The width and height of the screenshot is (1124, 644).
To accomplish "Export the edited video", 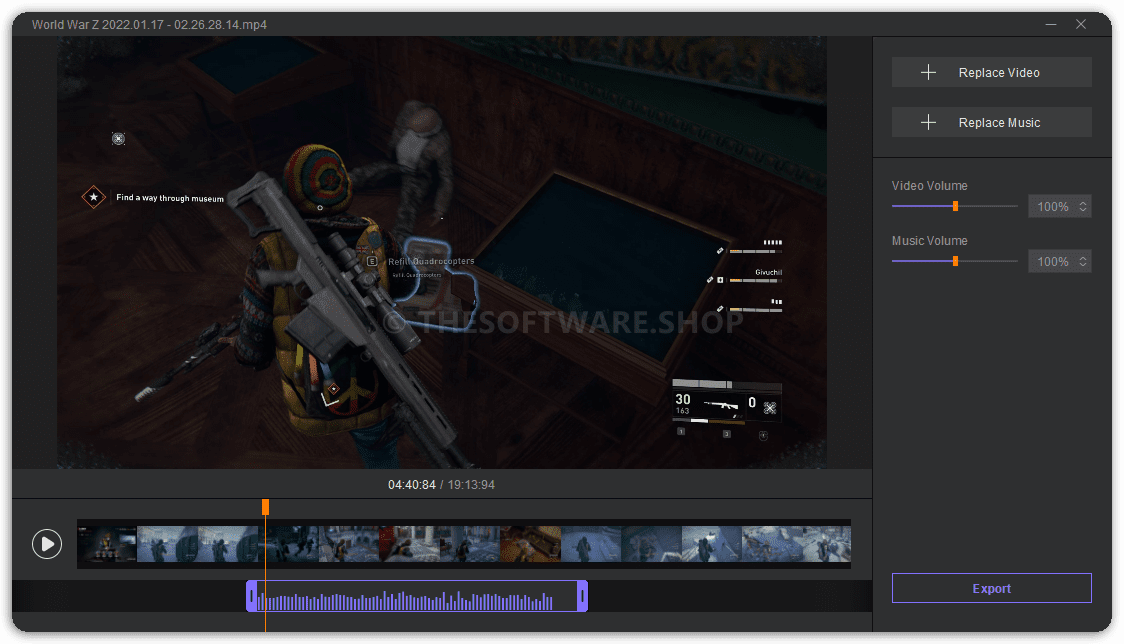I will pos(991,589).
